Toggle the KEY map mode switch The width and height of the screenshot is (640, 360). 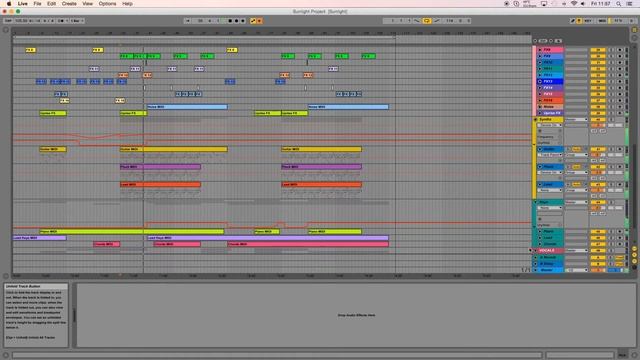coord(588,20)
